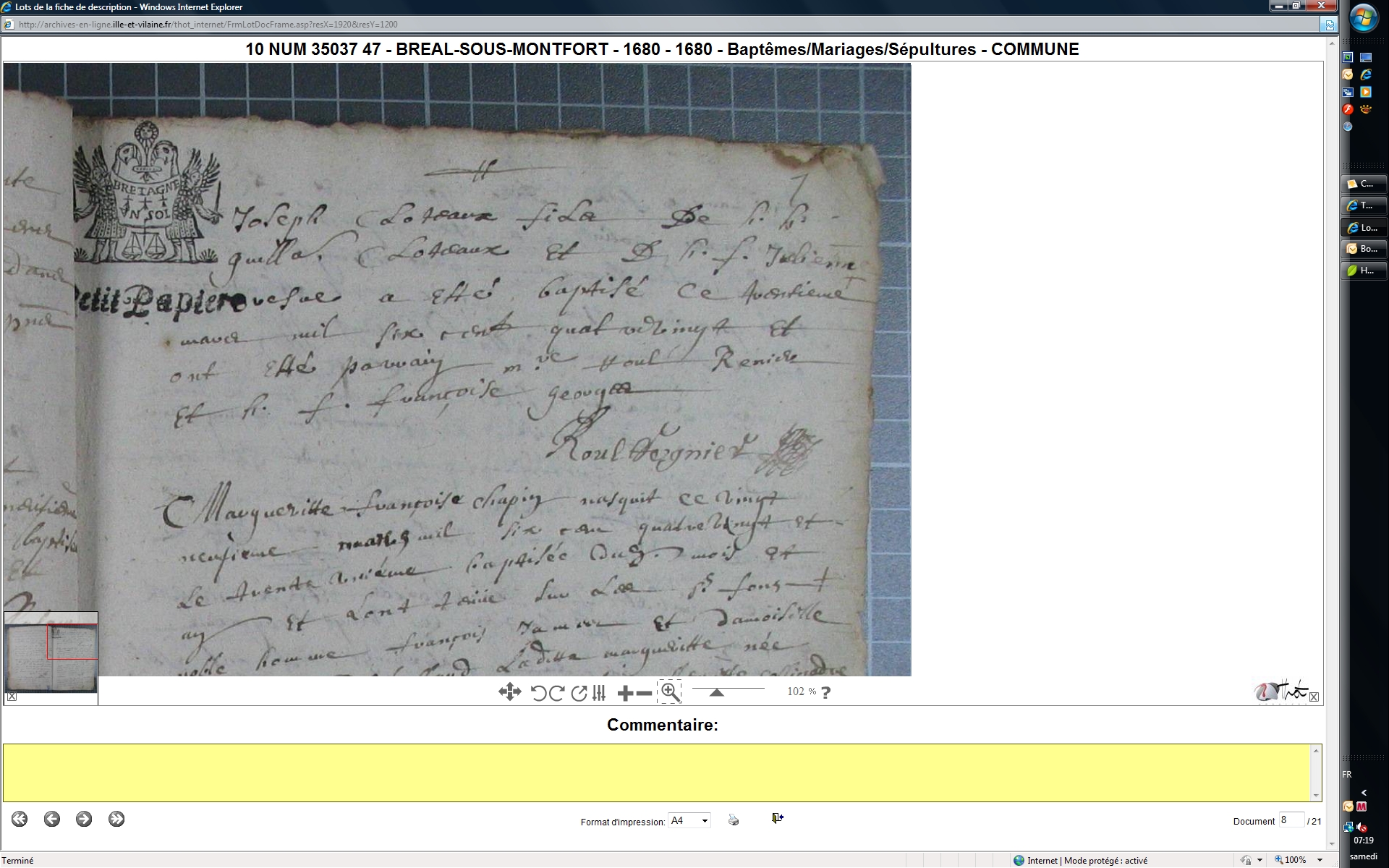Screen dimensions: 1389x868
Task: Open the image adjustment sliders tool
Action: point(599,693)
